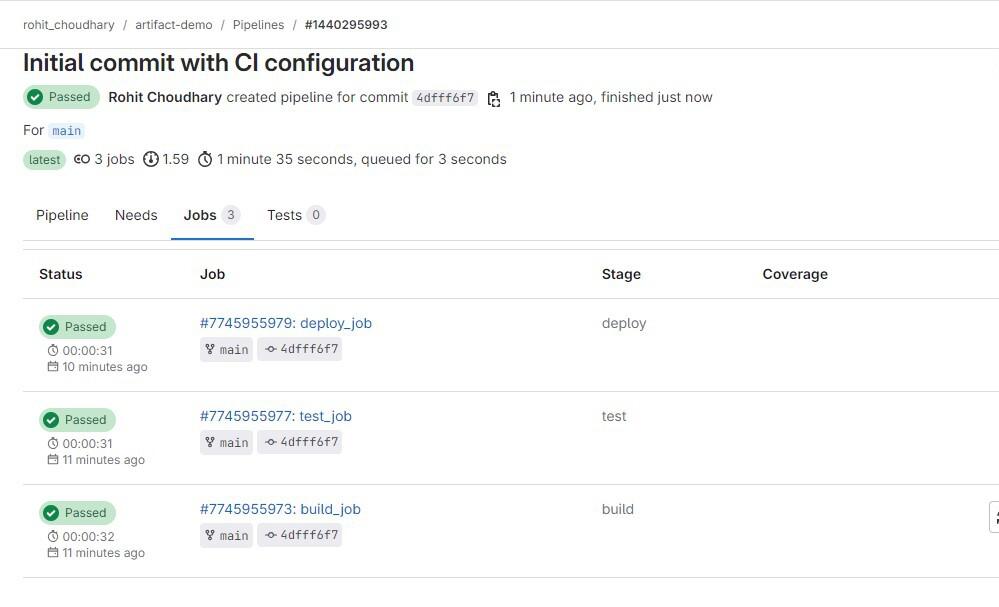999x607 pixels.
Task: Switch to the Pipeline tab
Action: (62, 215)
